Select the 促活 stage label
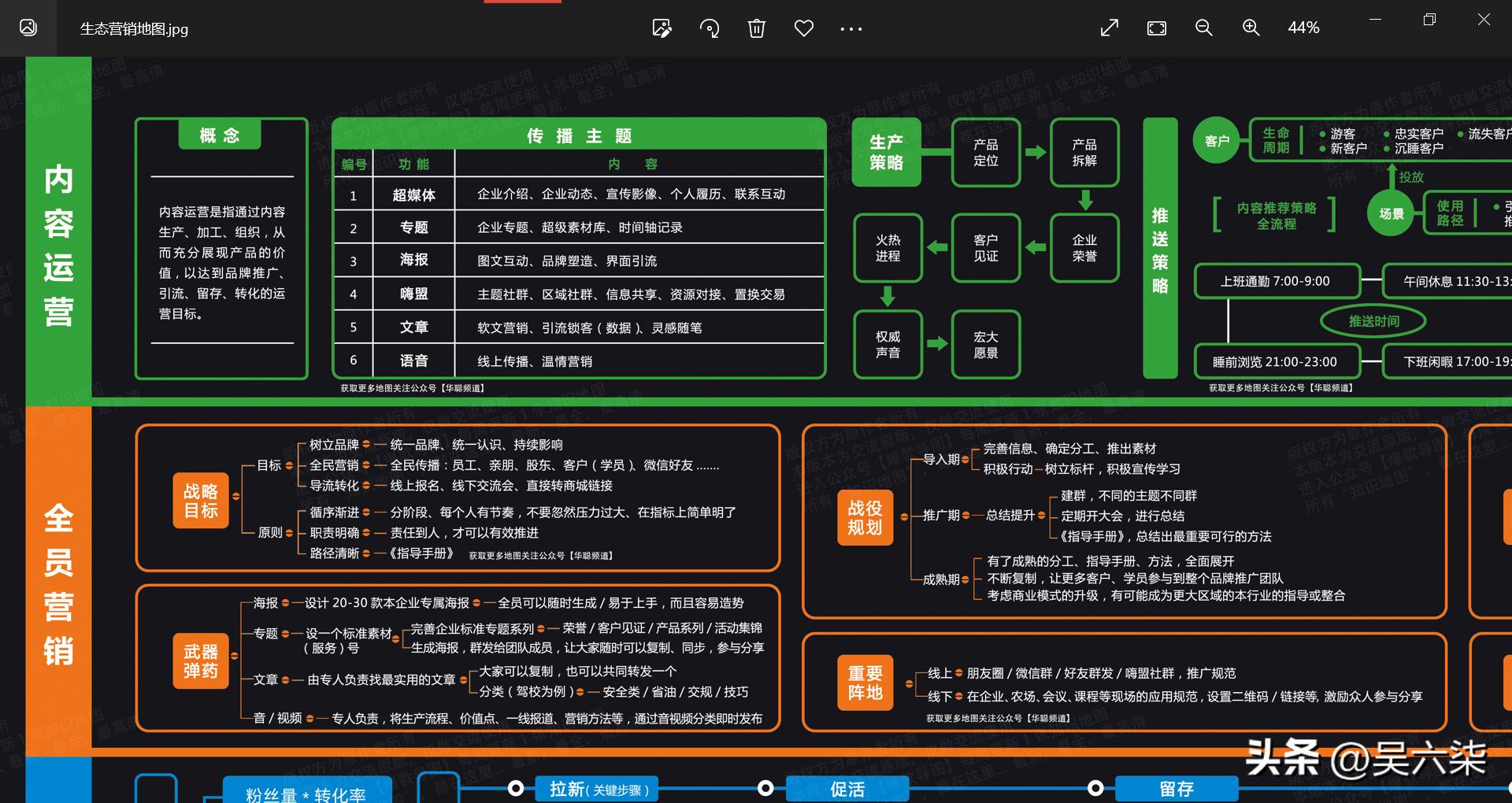Viewport: 1512px width, 803px height. [x=847, y=789]
